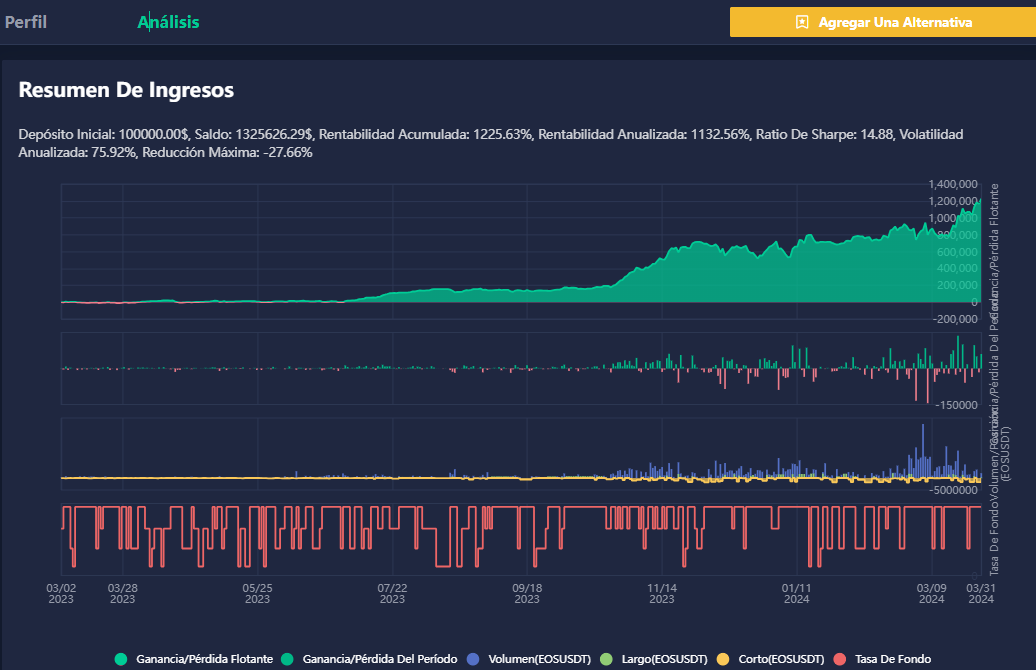Toggle Ganancia/Pérdida Del Período legend entry
Screen dimensions: 1036x670
(369, 659)
